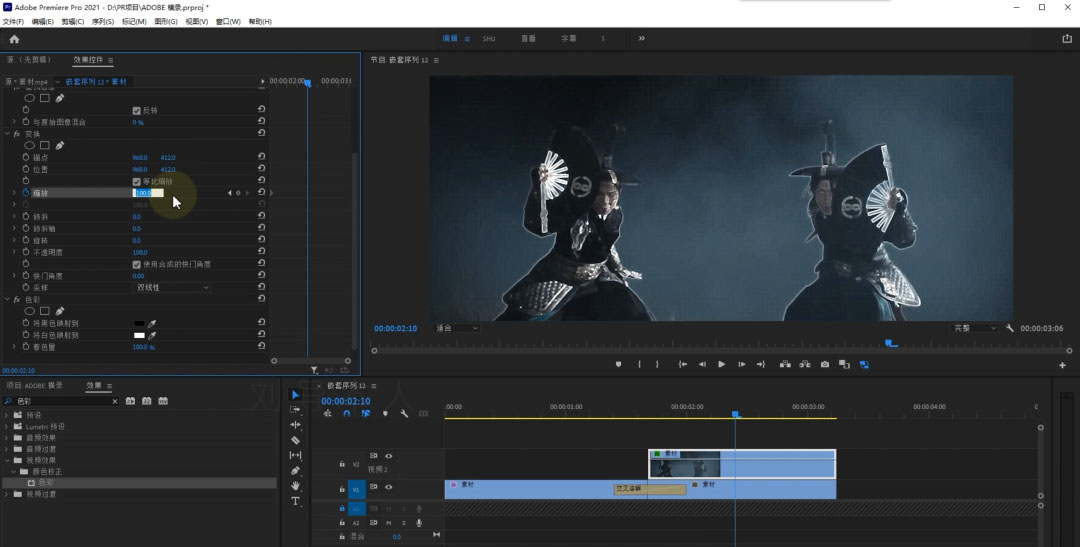1080x547 pixels.
Task: Open the 窗口(W) menu
Action: [228, 22]
